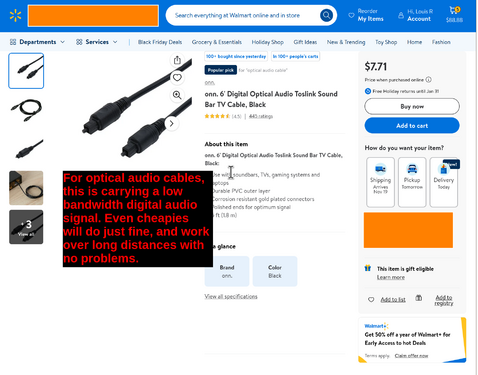Open Black Friday Deals tab
This screenshot has width=478, height=375.
tap(160, 42)
